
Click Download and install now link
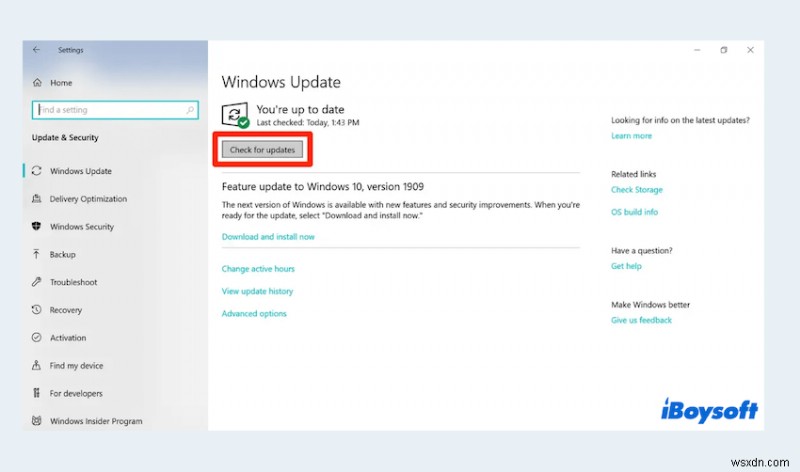tap(268, 237)
